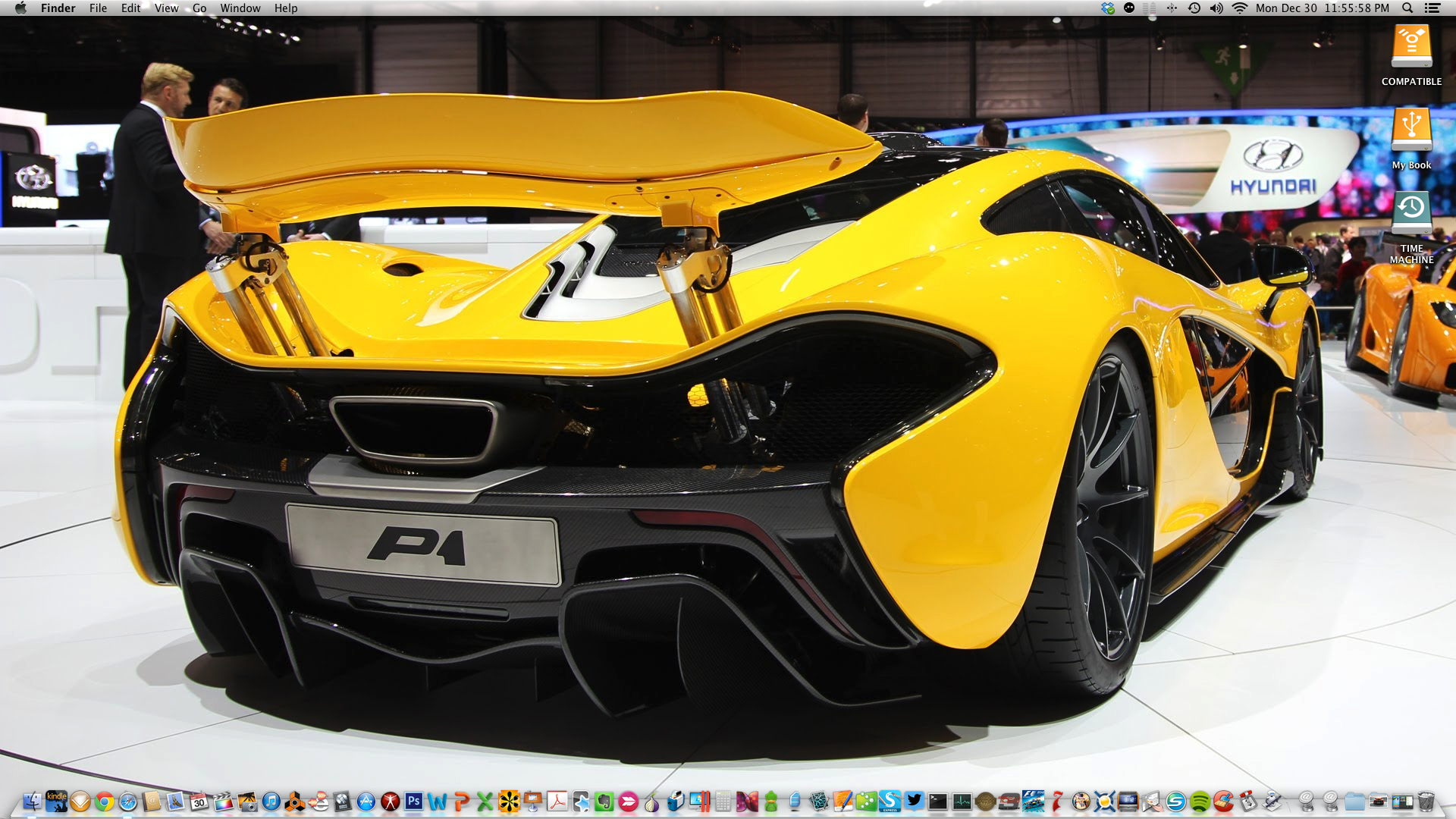Launch Google Chrome from the dock
The image size is (1456, 819).
point(105,802)
